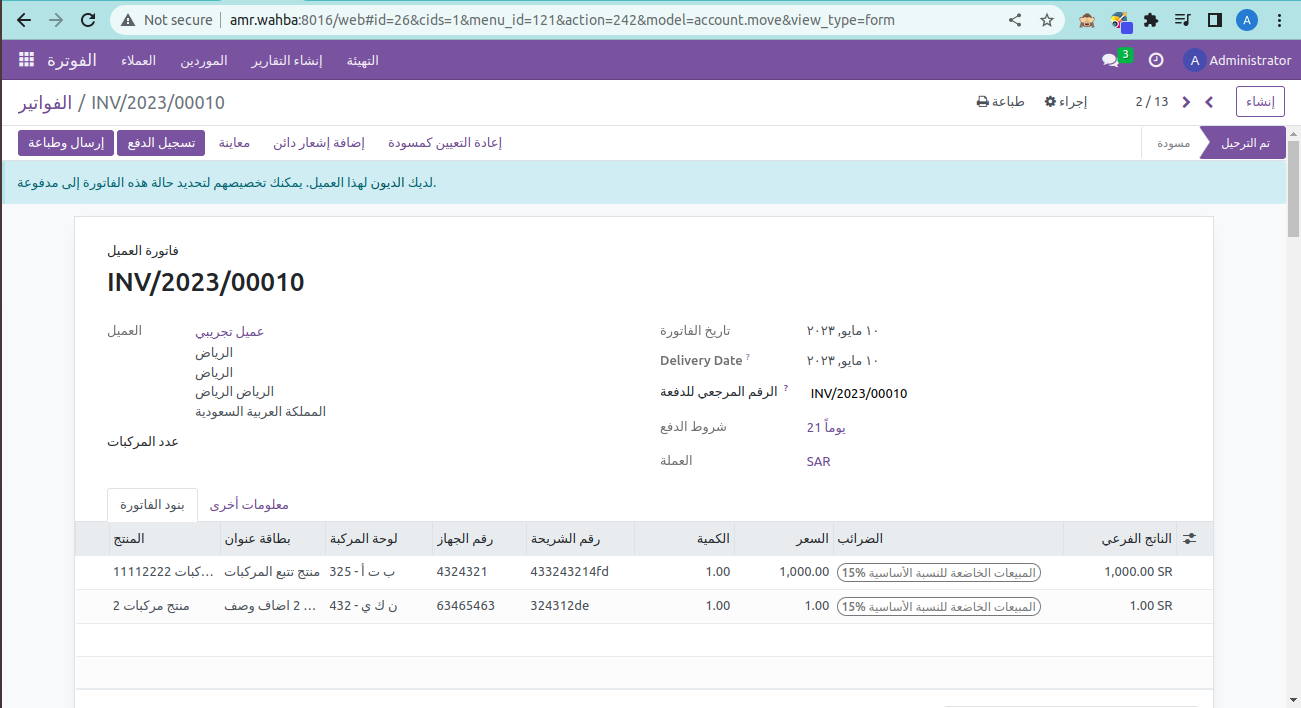This screenshot has width=1301, height=708.
Task: Switch to بنود الفاتورة tab
Action: (x=153, y=505)
